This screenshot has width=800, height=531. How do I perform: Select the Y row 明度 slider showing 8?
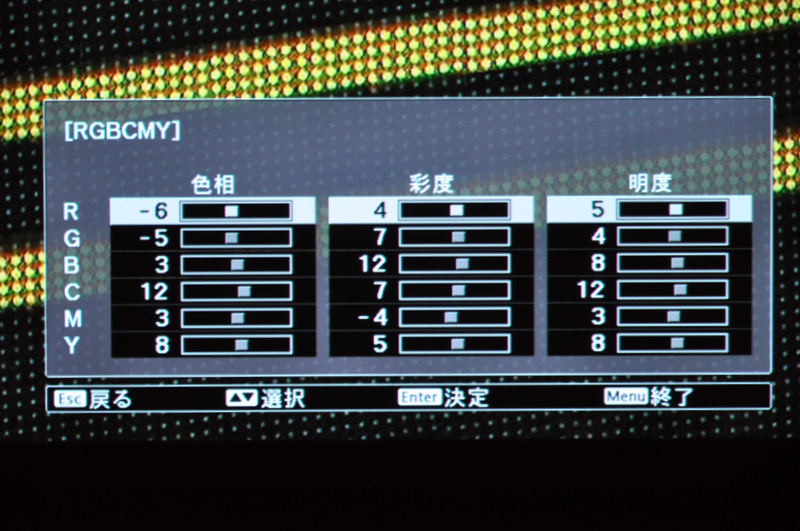pyautogui.click(x=672, y=342)
